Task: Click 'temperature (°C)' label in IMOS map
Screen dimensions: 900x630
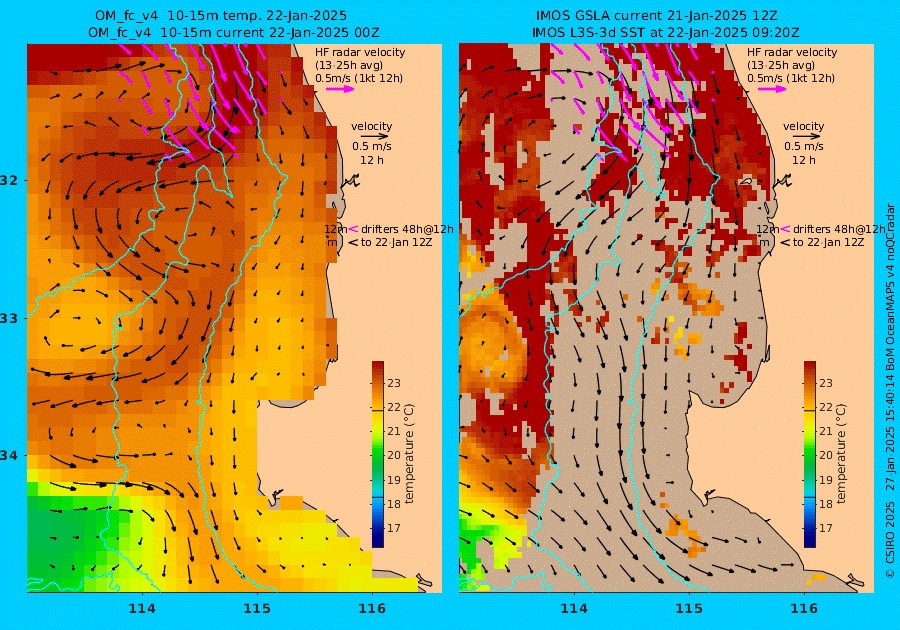Action: pyautogui.click(x=840, y=454)
